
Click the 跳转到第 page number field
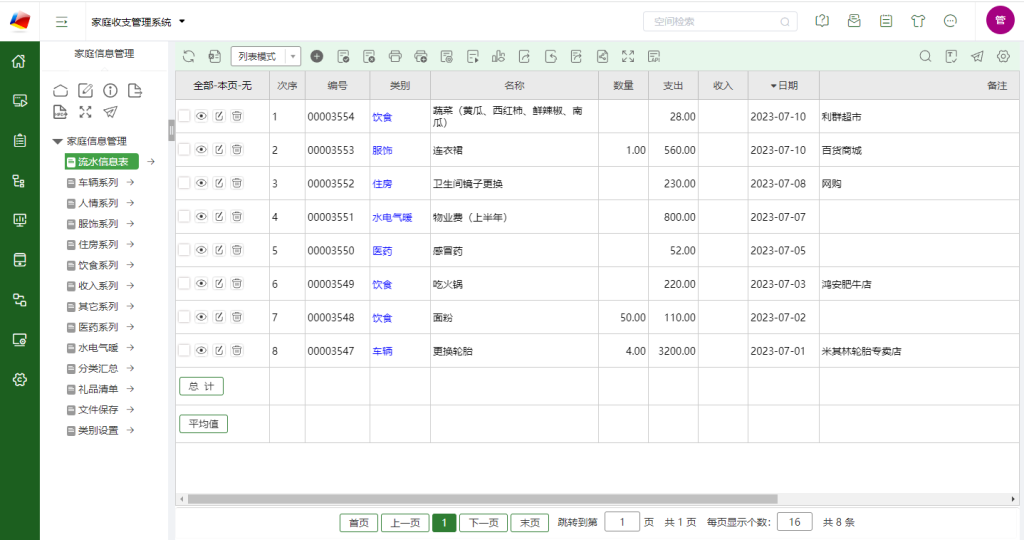click(622, 522)
